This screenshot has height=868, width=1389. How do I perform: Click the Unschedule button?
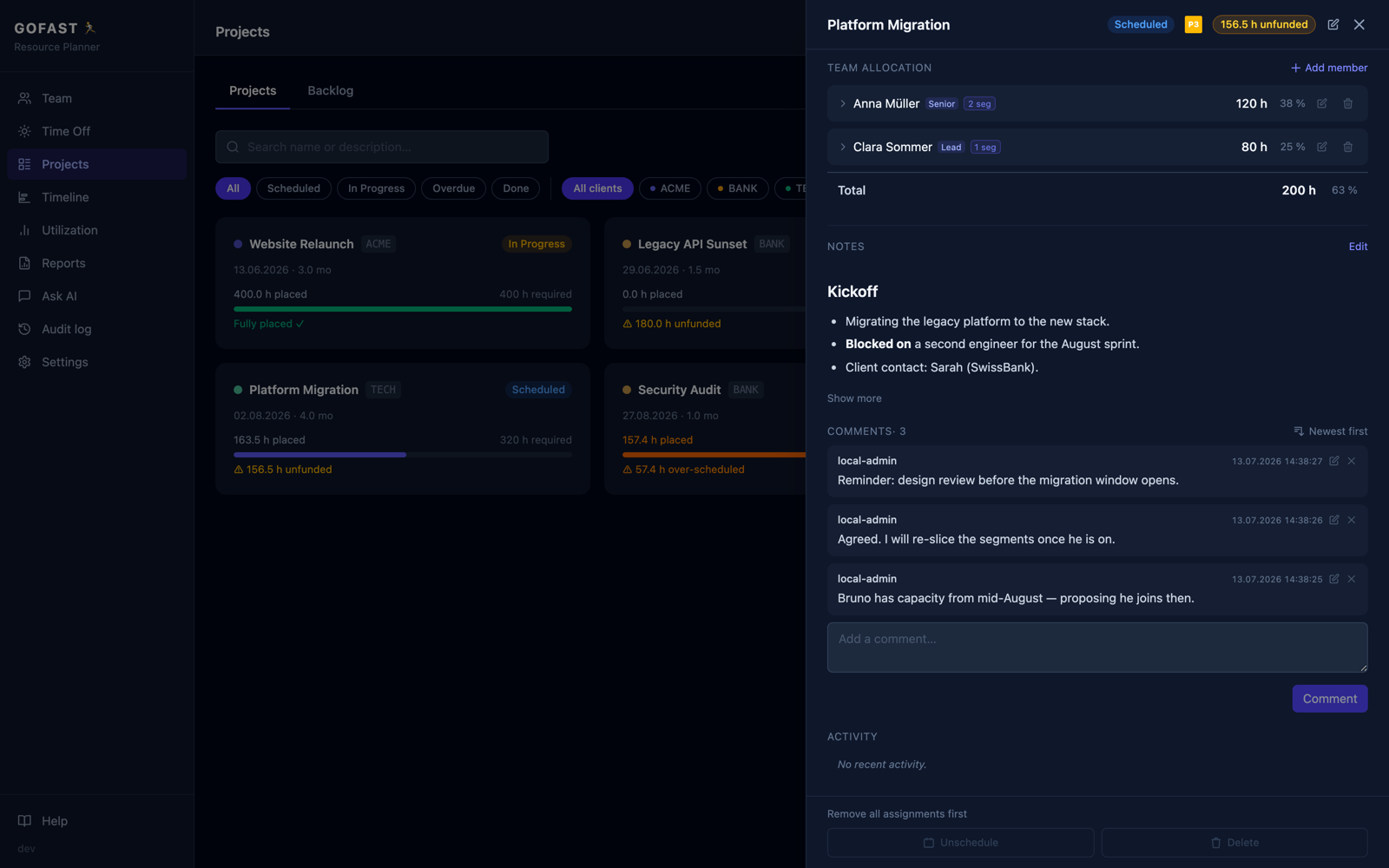click(960, 843)
